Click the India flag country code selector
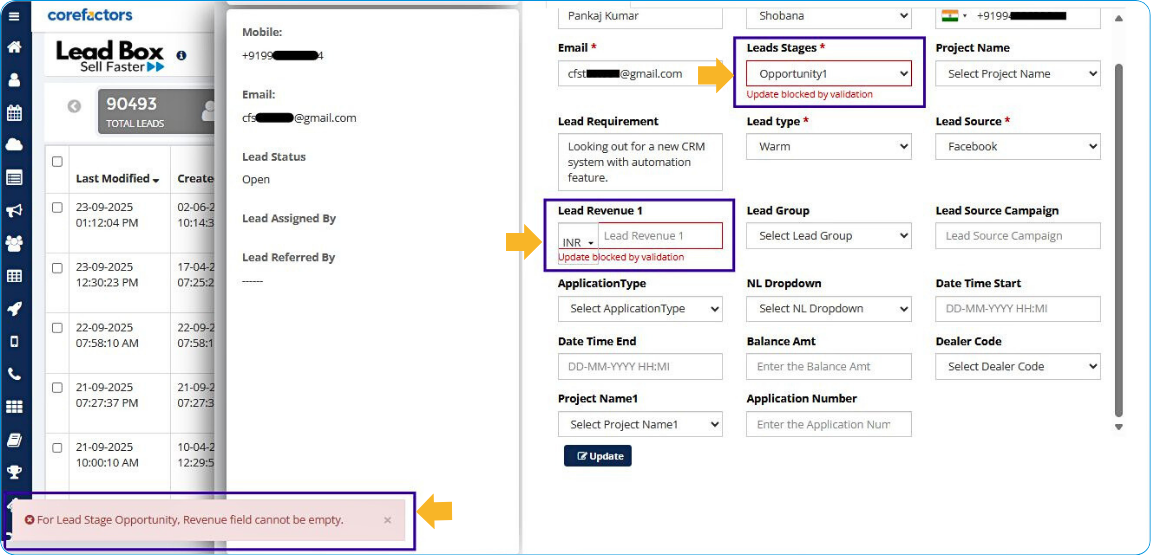The width and height of the screenshot is (1151, 556). tap(954, 15)
